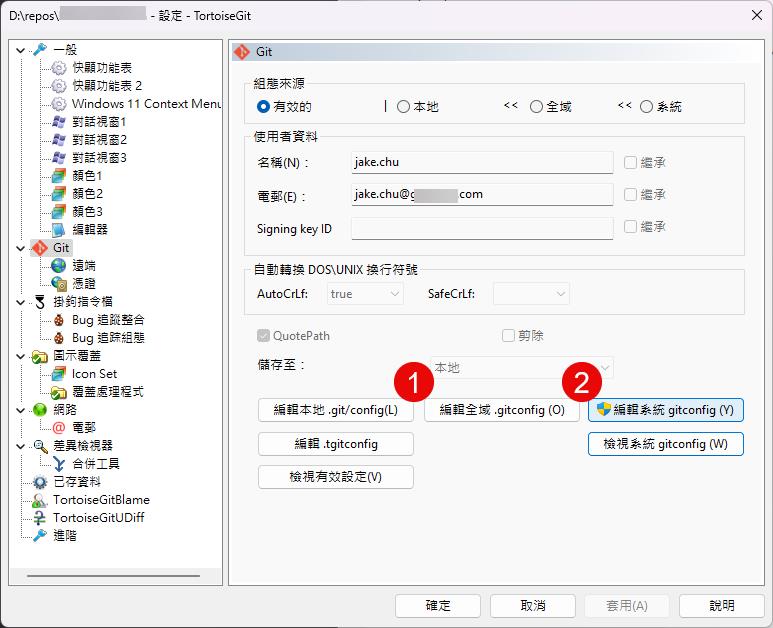Click the gear icon beside 已存資料
This screenshot has width=773, height=628.
coord(39,482)
